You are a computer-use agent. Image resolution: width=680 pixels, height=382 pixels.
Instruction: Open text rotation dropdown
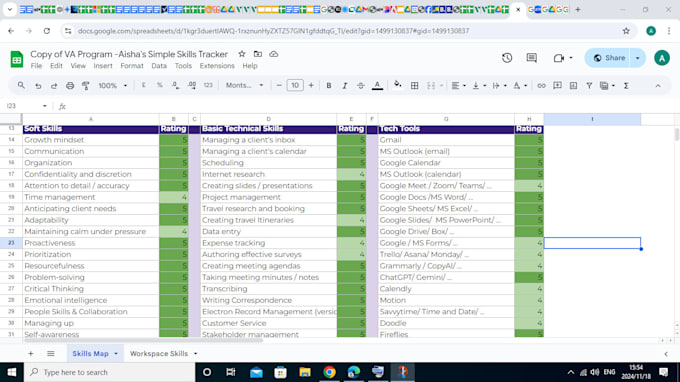pos(520,85)
